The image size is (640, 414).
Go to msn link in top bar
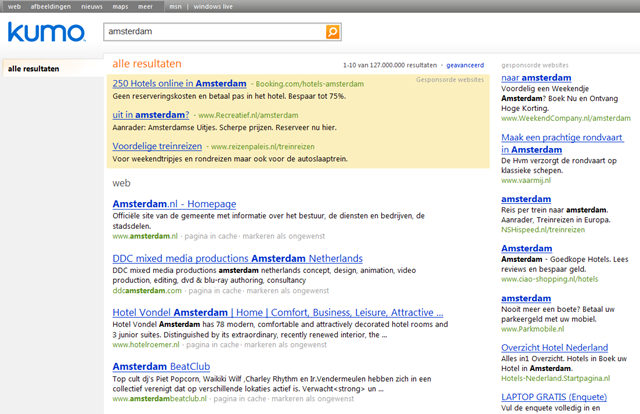[x=176, y=7]
